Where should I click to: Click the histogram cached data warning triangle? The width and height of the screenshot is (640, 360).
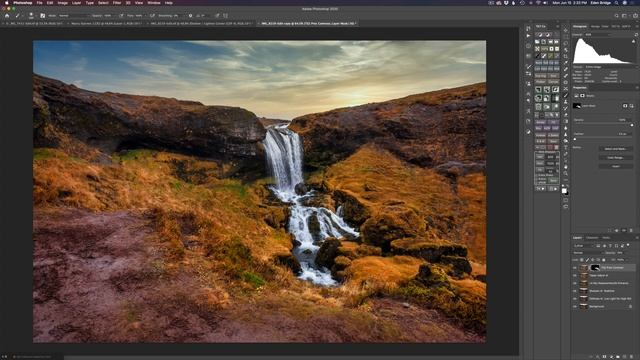pyautogui.click(x=634, y=41)
